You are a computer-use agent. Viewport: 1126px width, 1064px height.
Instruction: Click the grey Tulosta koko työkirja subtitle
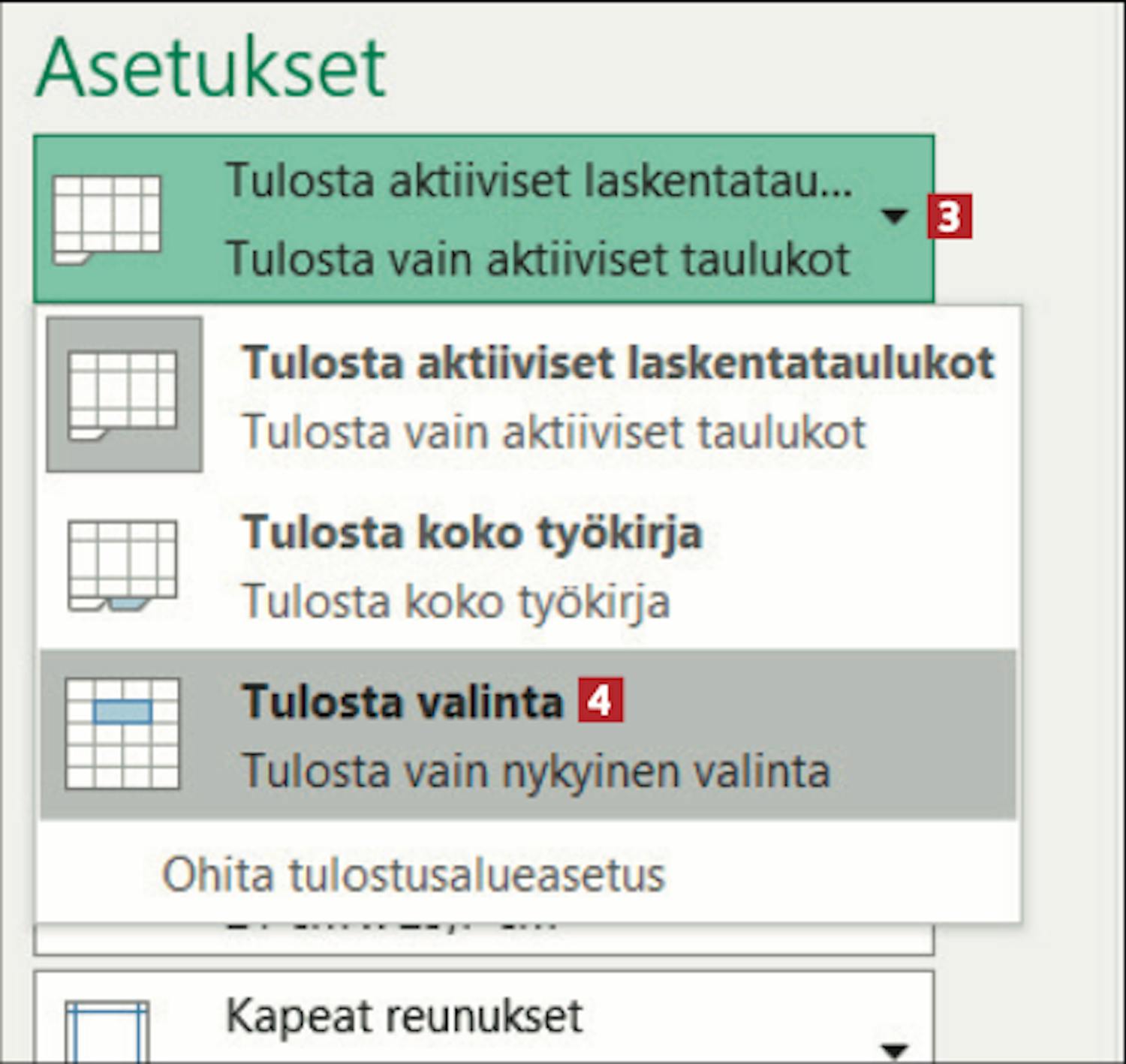[456, 602]
